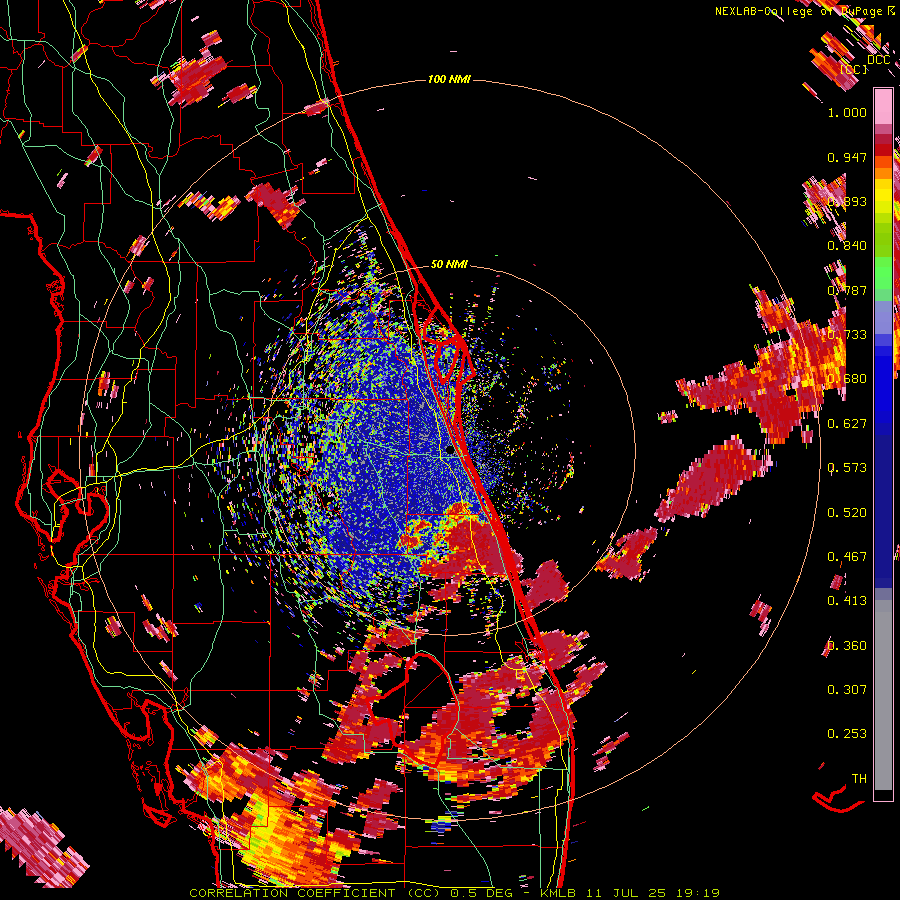This screenshot has width=900, height=900.
Task: Click the DCC legend title
Action: [878, 60]
